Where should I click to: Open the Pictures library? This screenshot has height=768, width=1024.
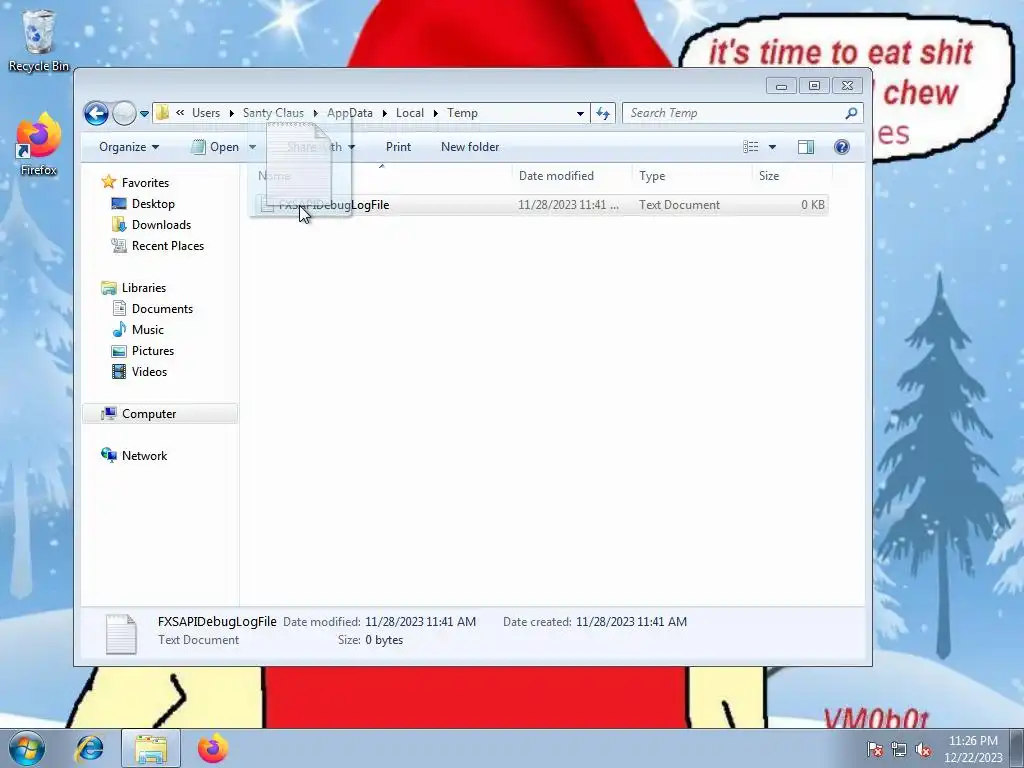[153, 351]
